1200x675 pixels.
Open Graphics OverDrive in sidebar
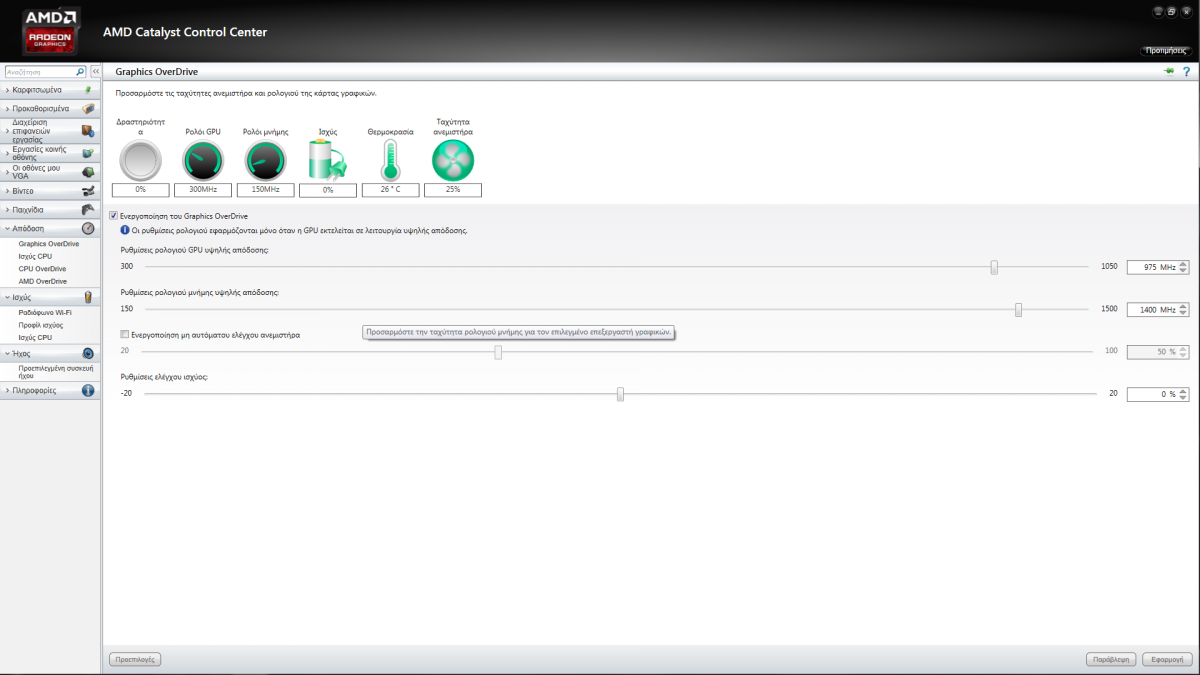[49, 244]
